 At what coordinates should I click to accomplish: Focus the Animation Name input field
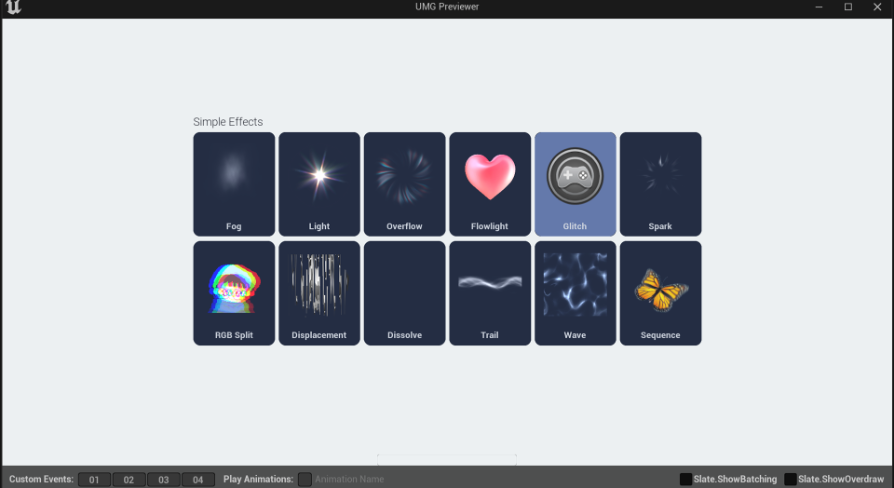[x=350, y=479]
